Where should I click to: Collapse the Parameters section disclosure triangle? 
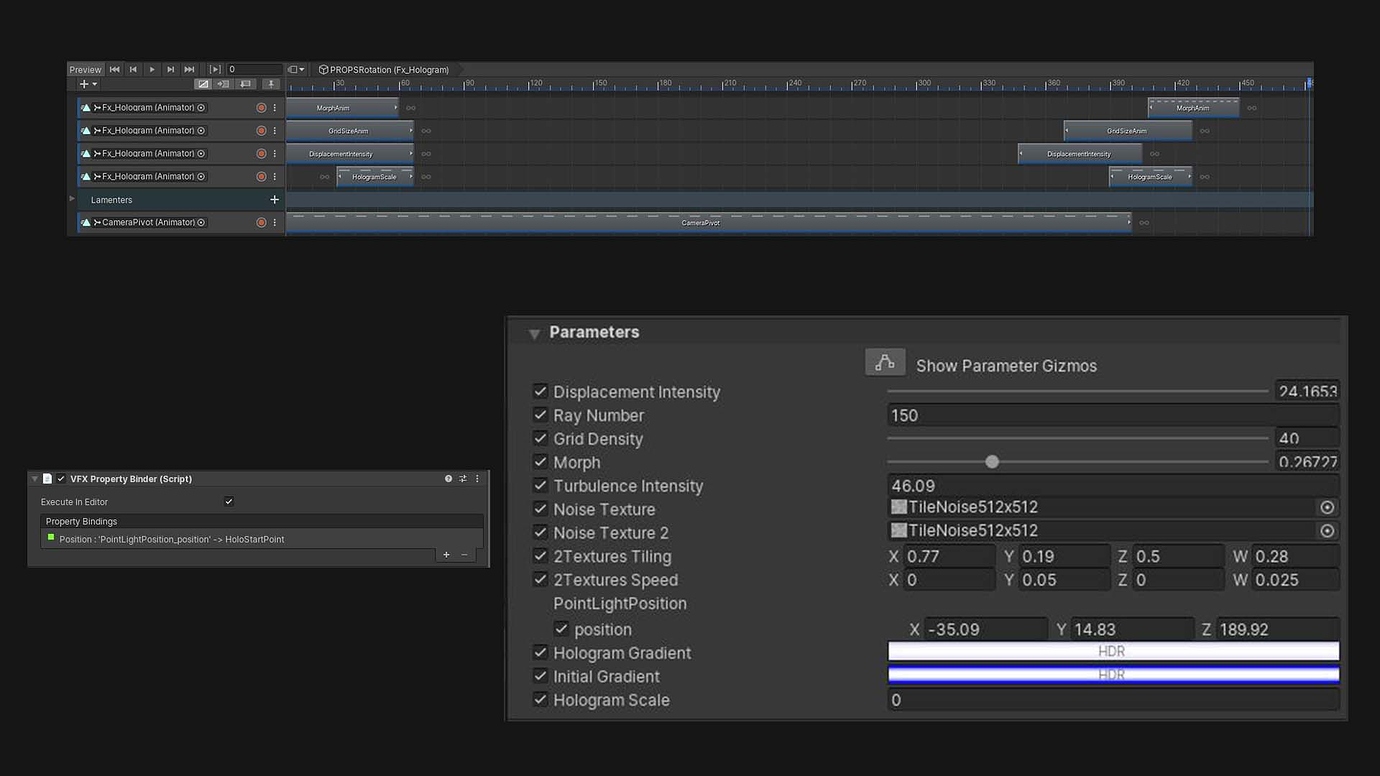534,333
